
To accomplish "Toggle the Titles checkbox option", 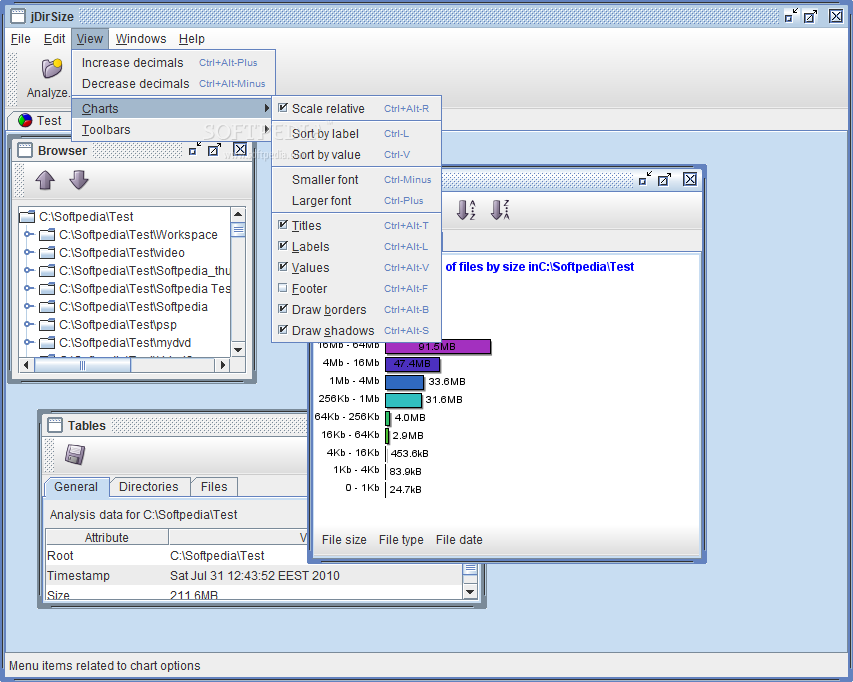I will (x=283, y=225).
